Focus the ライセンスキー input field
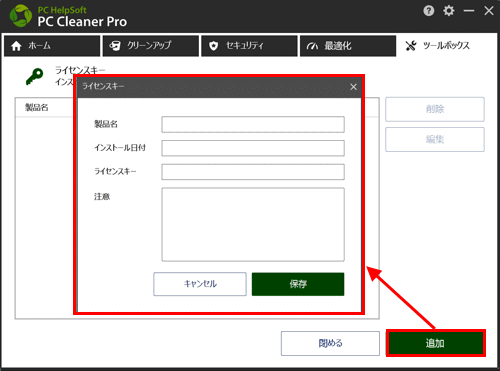The image size is (500, 371). coord(253,172)
